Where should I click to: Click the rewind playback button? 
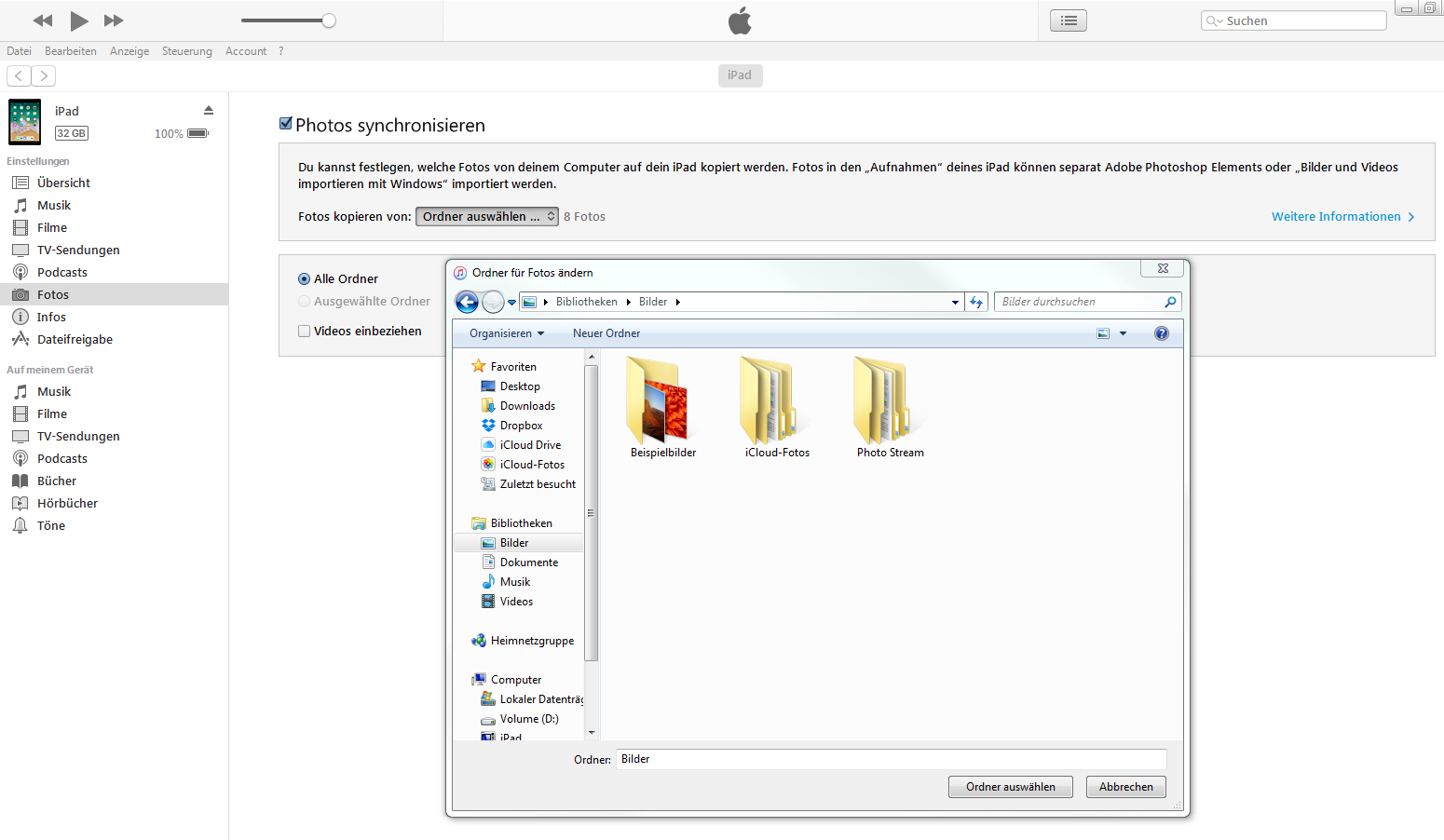[x=43, y=20]
